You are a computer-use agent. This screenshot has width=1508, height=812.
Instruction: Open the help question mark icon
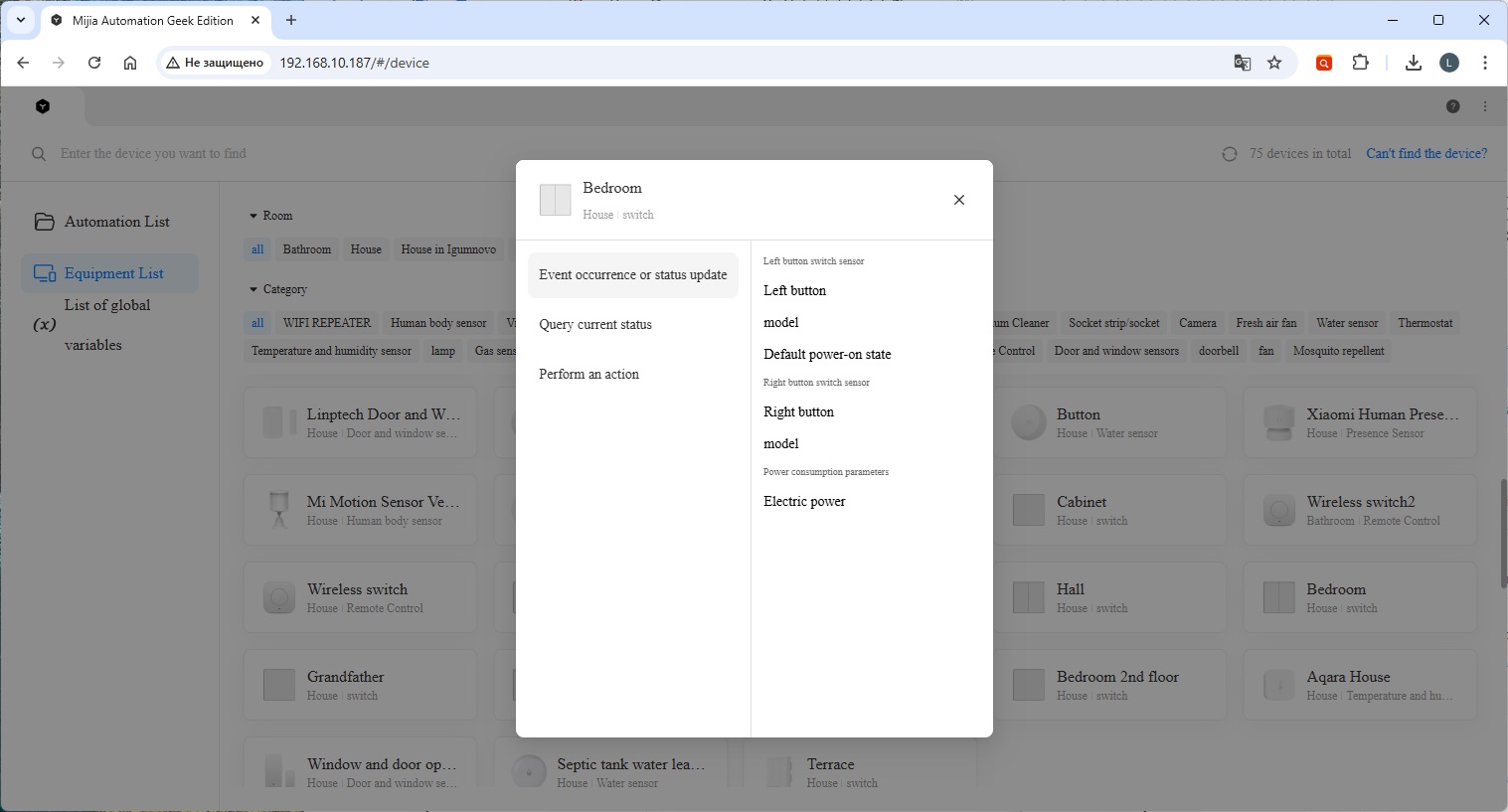(x=1452, y=106)
